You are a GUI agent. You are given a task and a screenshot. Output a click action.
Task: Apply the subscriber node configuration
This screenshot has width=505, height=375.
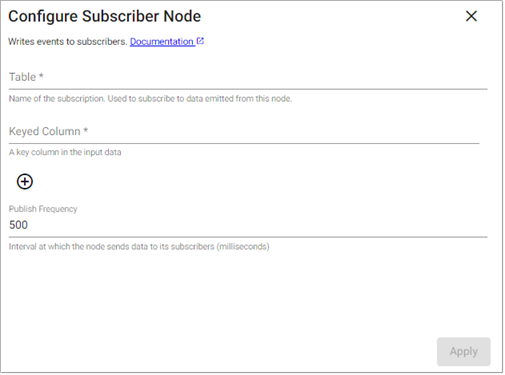(x=463, y=351)
